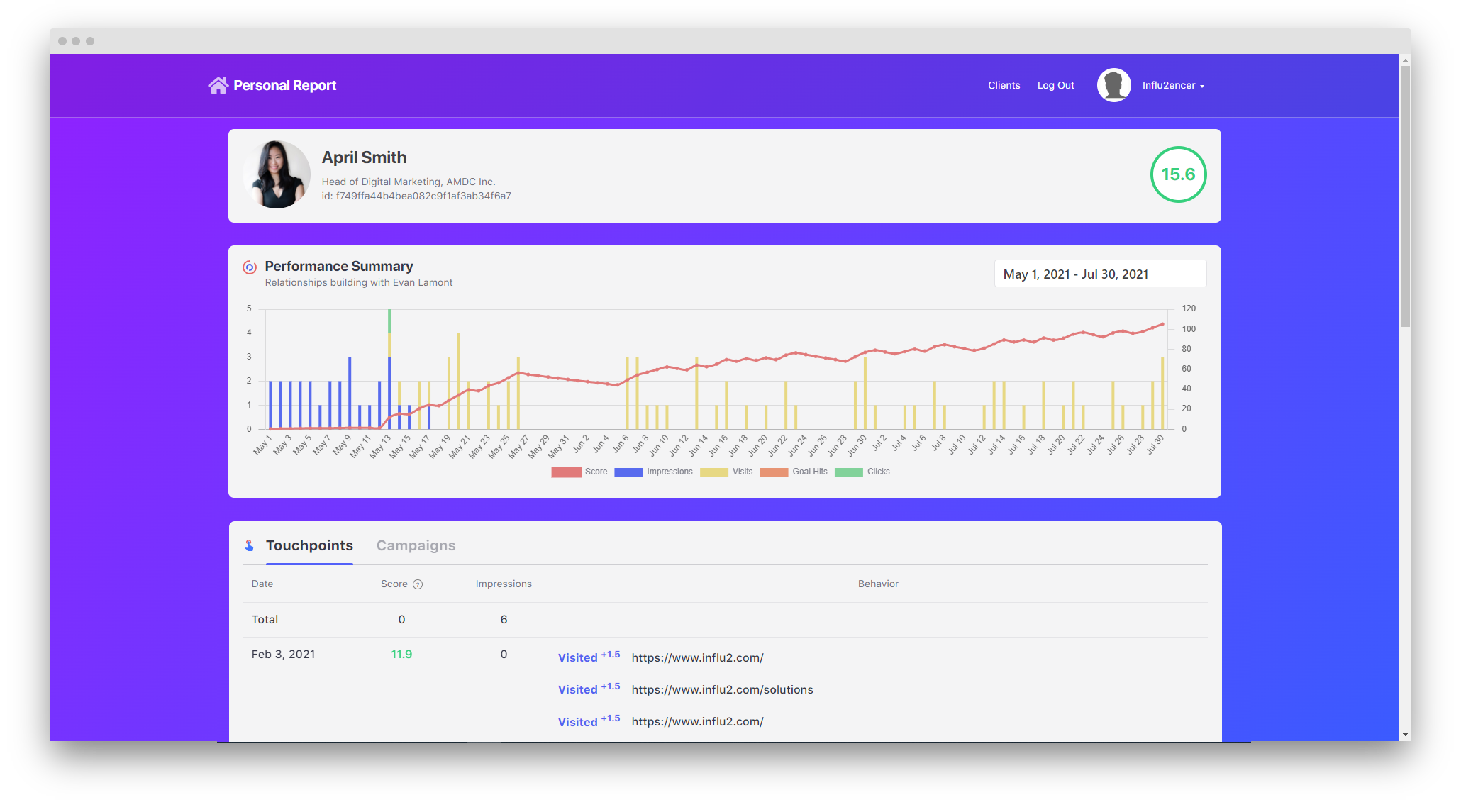
Task: Click the Score help question mark icon
Action: [x=418, y=584]
